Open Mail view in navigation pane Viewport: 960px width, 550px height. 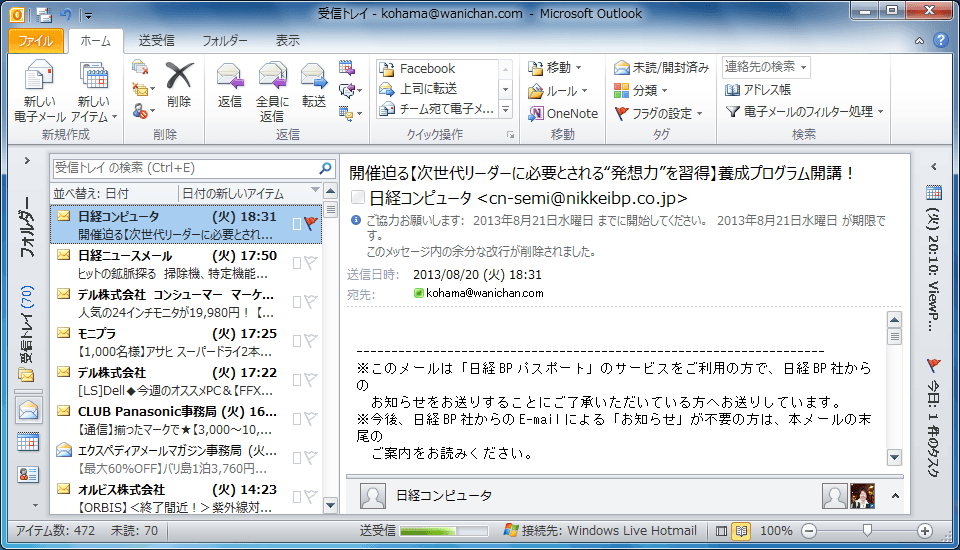28,410
